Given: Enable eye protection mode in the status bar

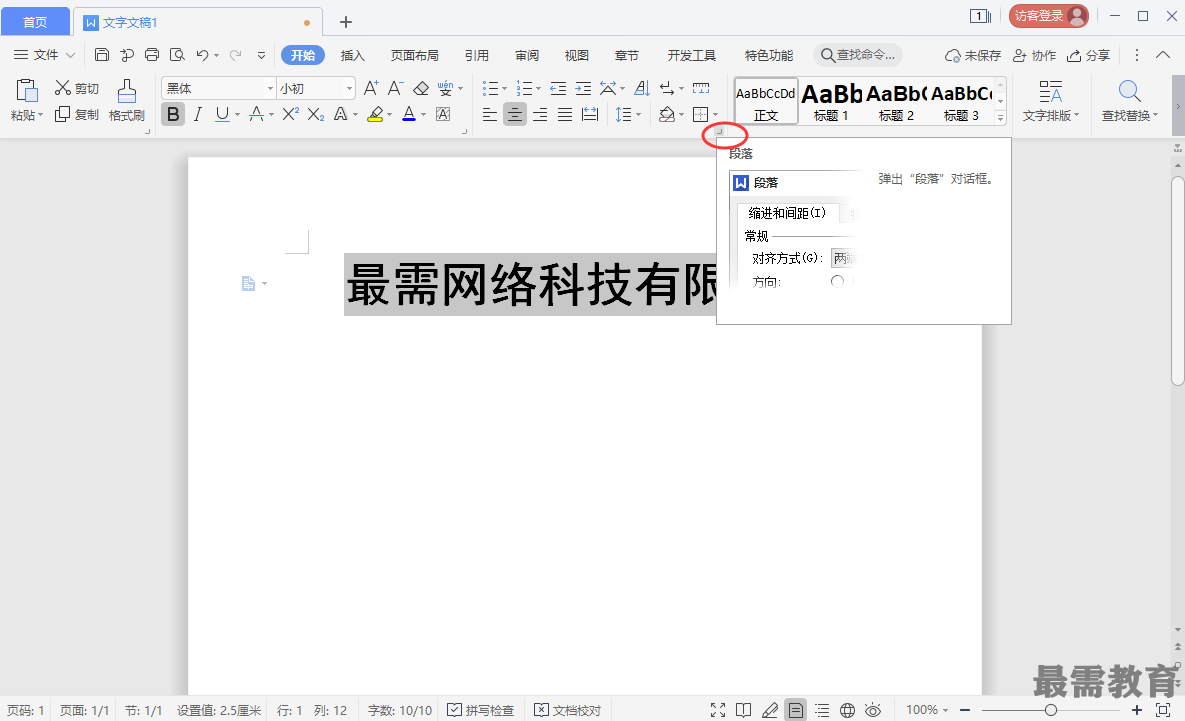Looking at the screenshot, I should coord(873,710).
